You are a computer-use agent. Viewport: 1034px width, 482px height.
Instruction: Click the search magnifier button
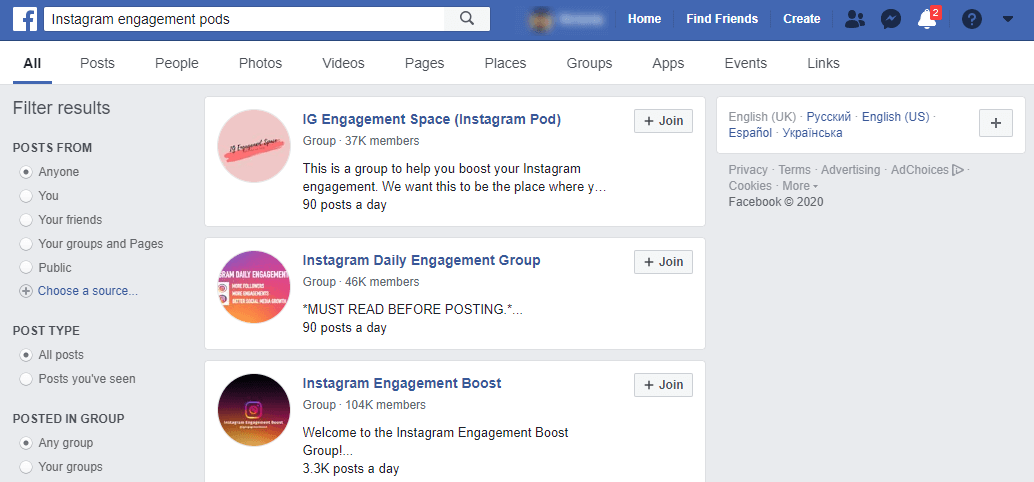[x=467, y=19]
